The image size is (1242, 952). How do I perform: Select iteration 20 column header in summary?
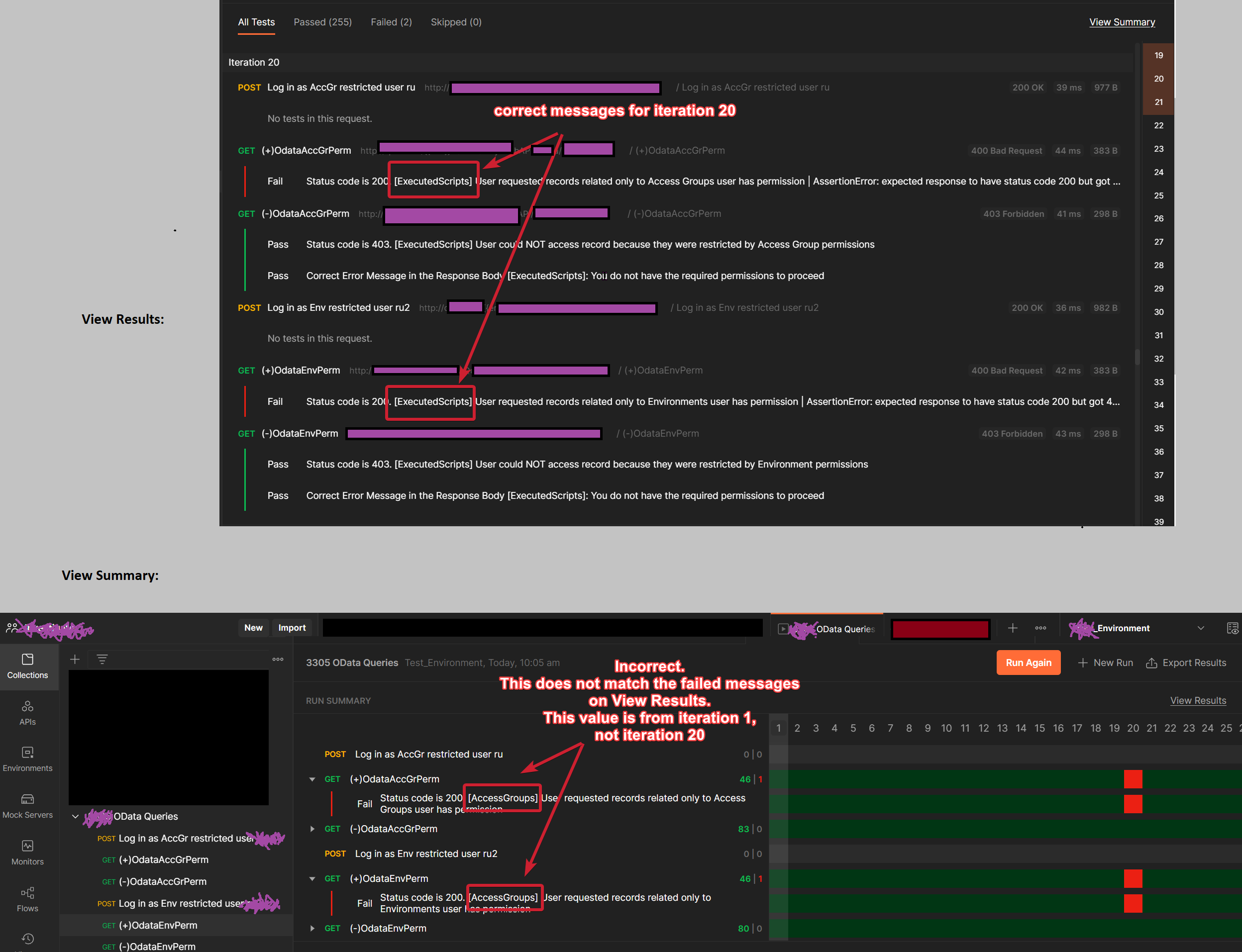(x=1133, y=728)
